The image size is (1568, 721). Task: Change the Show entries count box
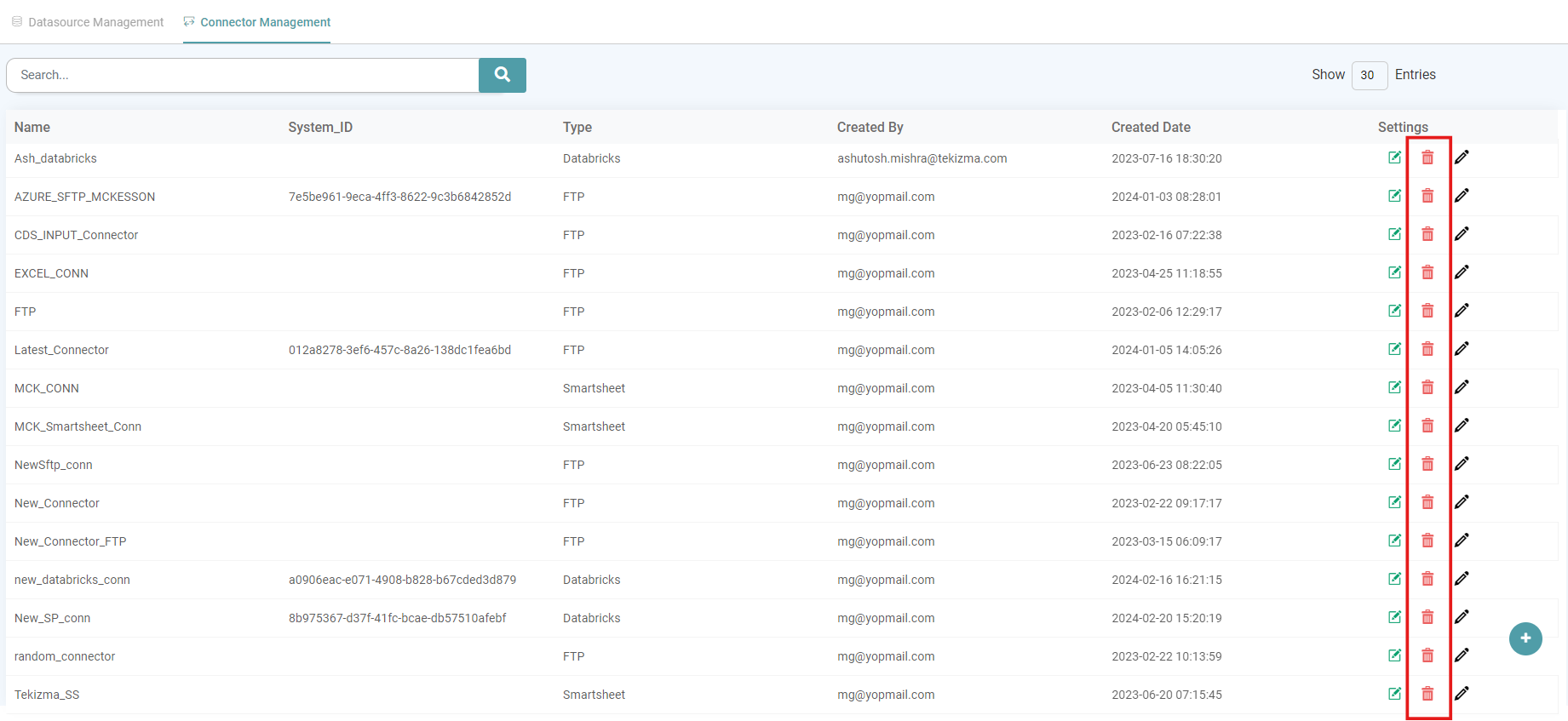pyautogui.click(x=1369, y=75)
